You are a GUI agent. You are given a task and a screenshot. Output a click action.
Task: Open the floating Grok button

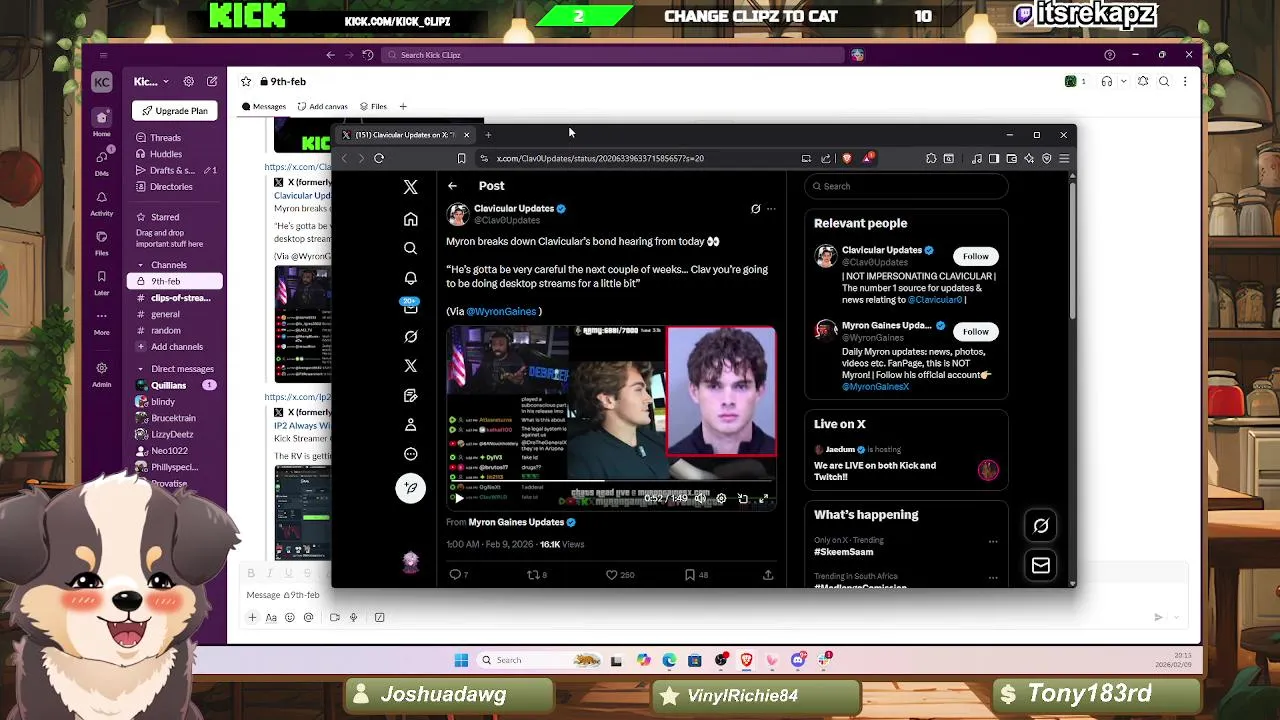coord(1041,526)
